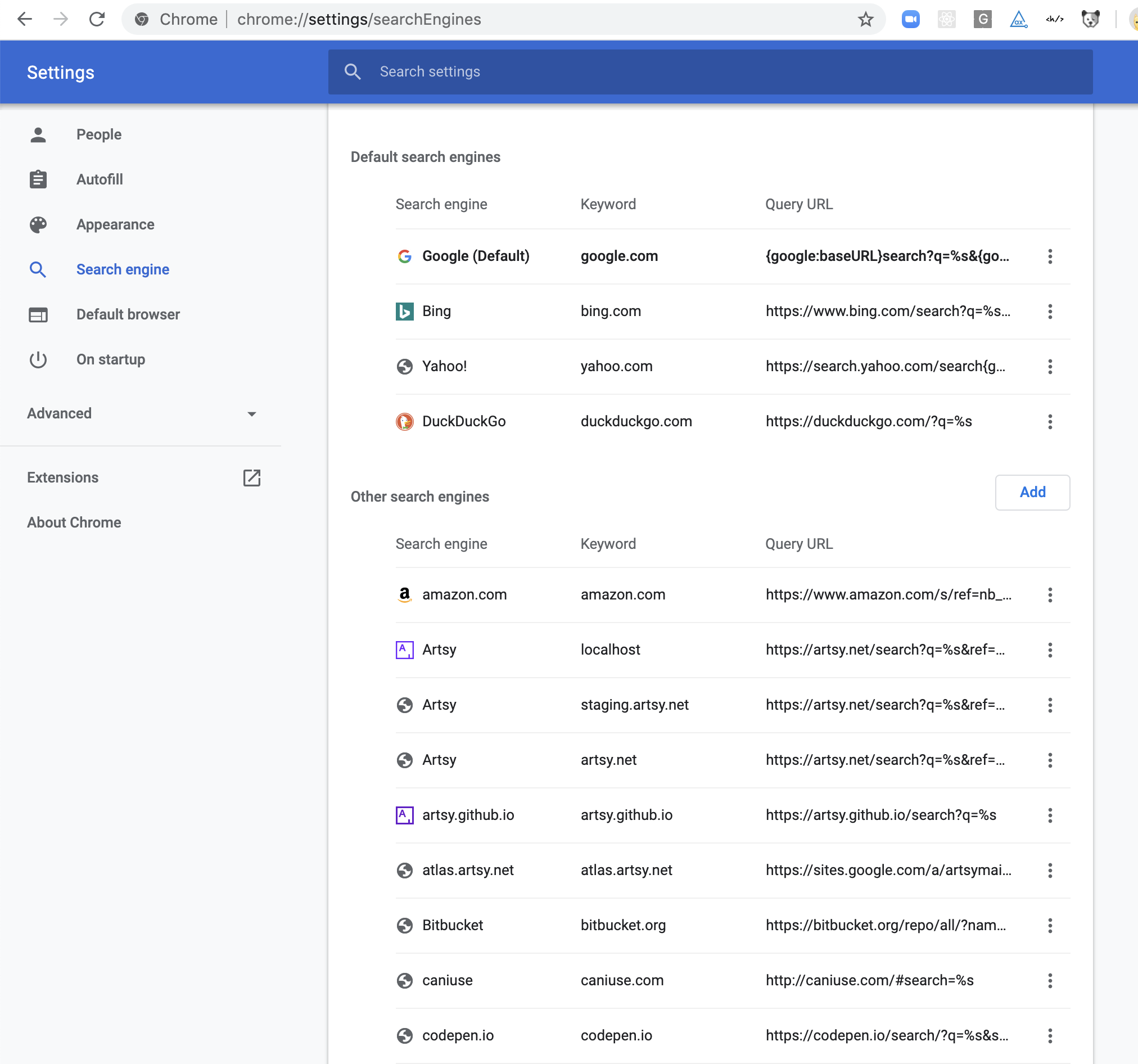1138x1064 pixels.
Task: Expand Advanced settings section
Action: (x=144, y=413)
